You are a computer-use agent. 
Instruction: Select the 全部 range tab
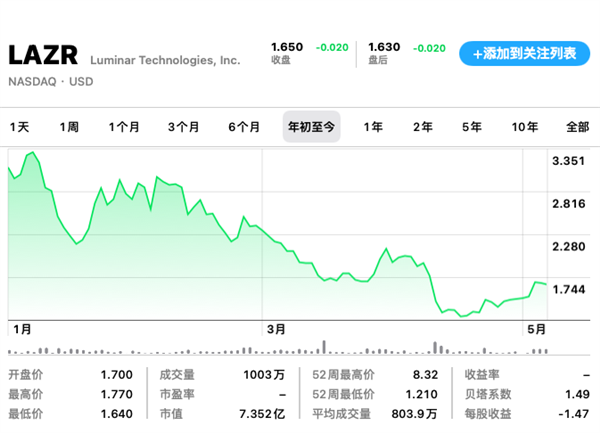coord(577,127)
